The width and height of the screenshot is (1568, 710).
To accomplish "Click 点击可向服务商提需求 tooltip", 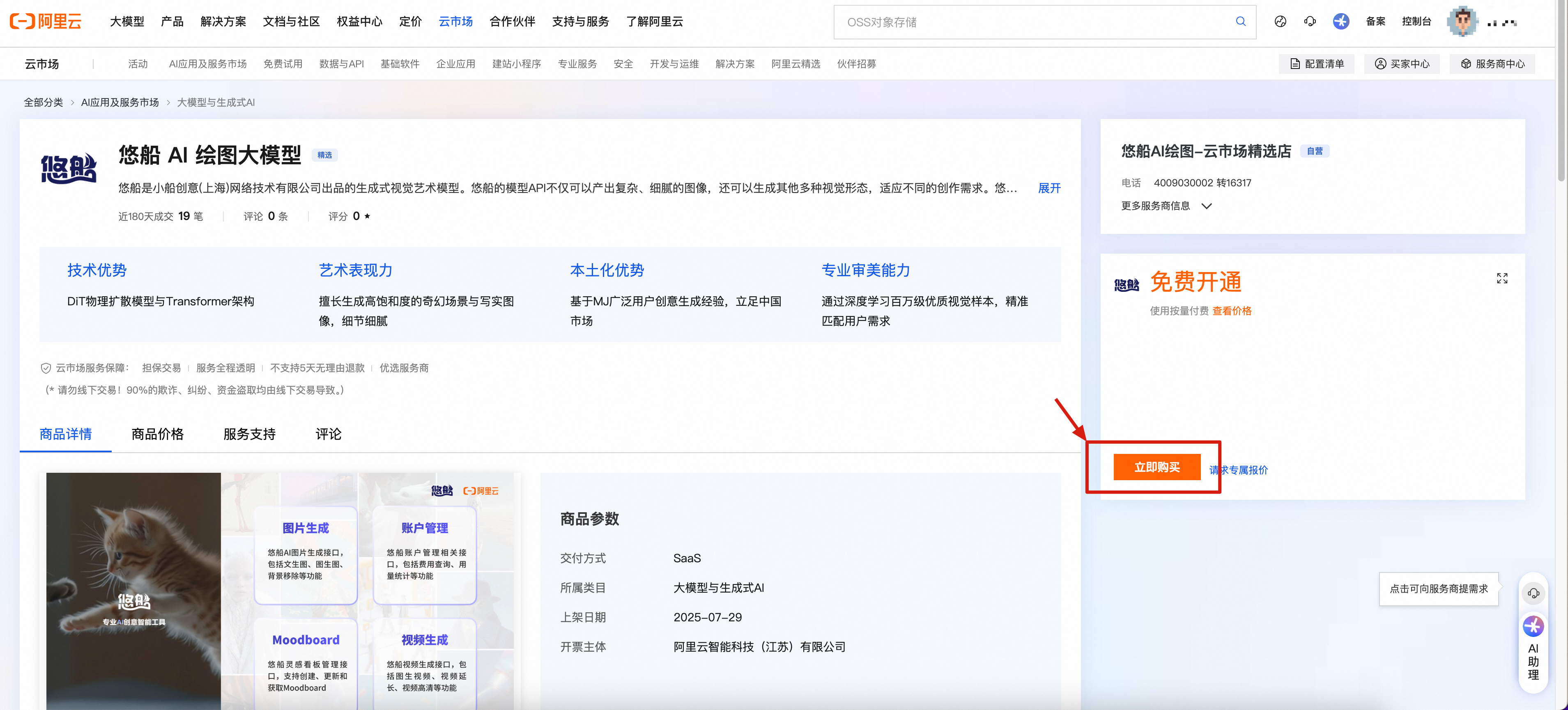I will coord(1438,589).
